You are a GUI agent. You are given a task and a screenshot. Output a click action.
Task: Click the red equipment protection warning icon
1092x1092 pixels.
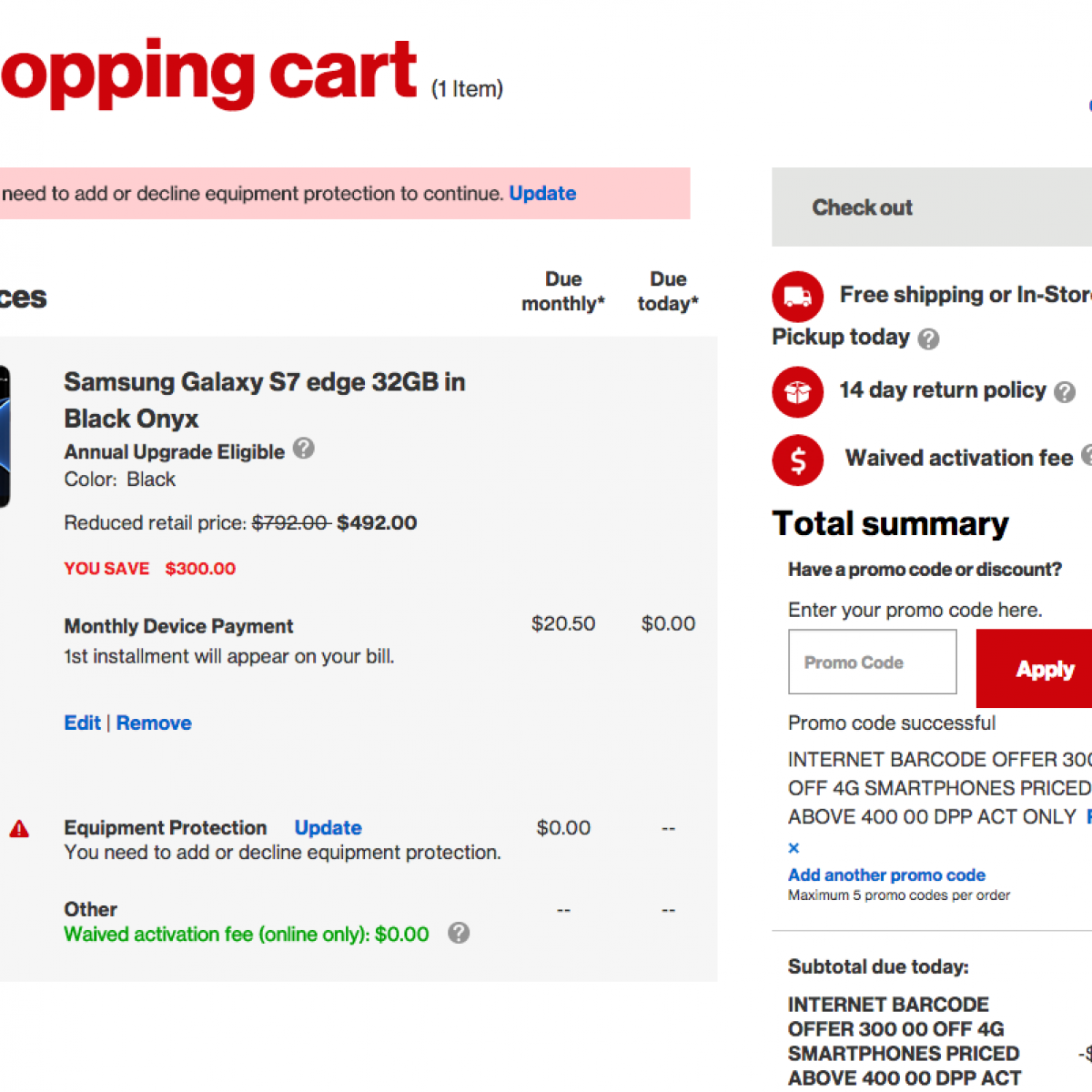click(x=19, y=829)
